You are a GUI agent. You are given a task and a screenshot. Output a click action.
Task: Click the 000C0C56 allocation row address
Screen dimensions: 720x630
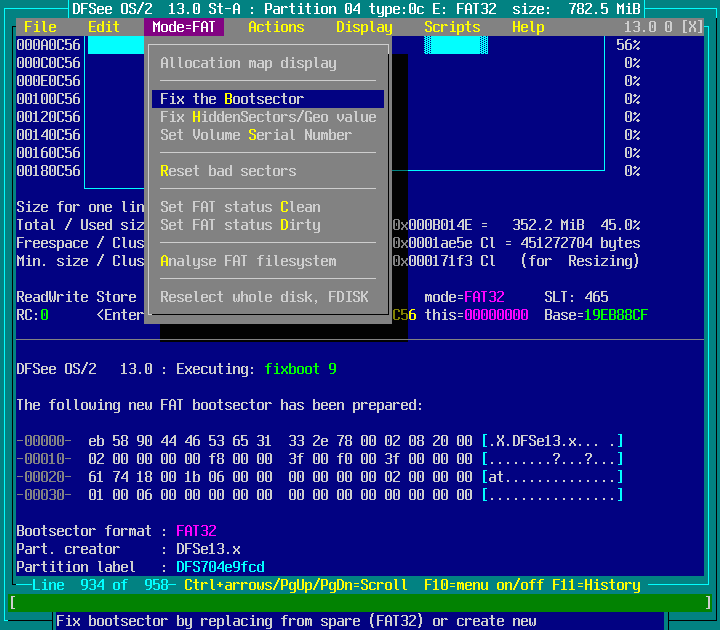pyautogui.click(x=48, y=63)
